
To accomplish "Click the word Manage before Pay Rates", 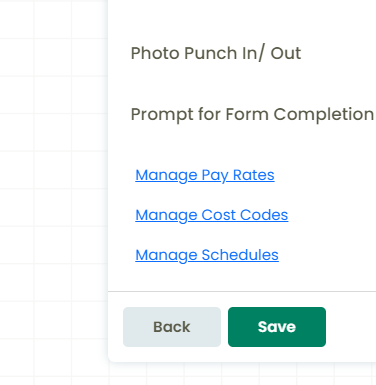I will pos(166,175).
